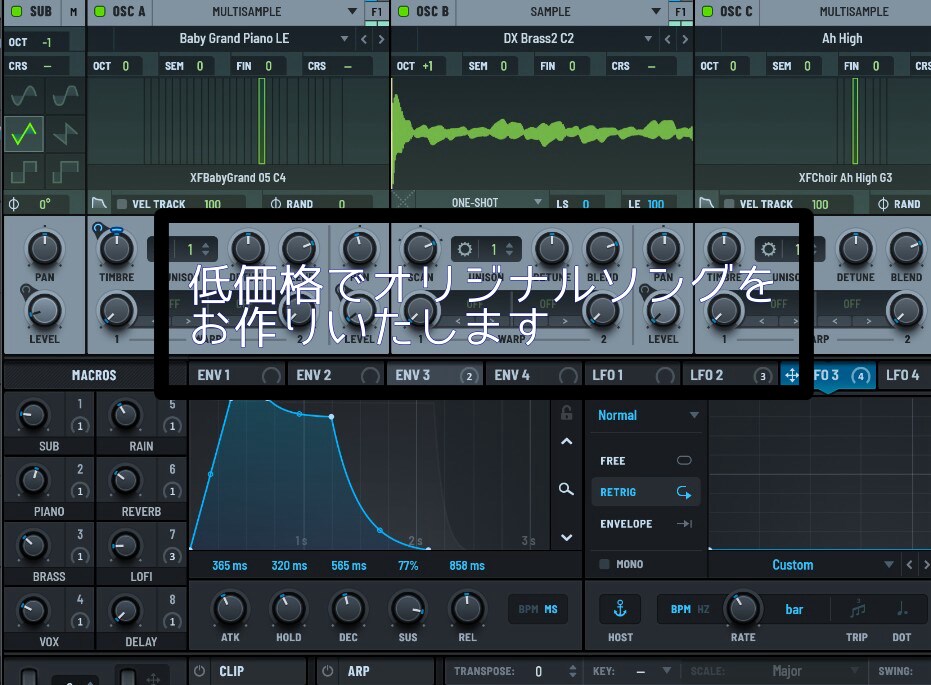Screen dimensions: 931x685
Task: Open the Normal LFO mode dropdown
Action: 647,416
